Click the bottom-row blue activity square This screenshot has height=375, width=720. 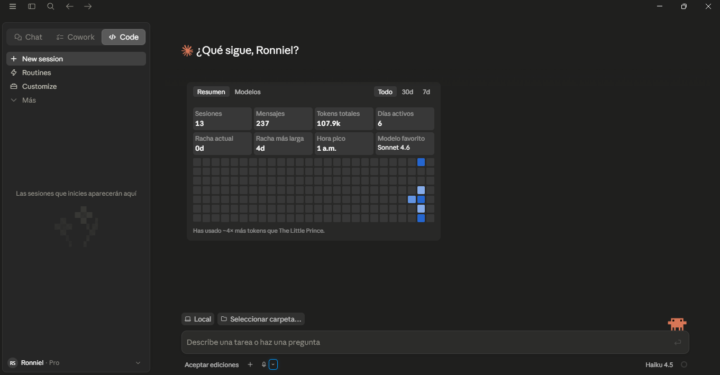[x=421, y=218]
